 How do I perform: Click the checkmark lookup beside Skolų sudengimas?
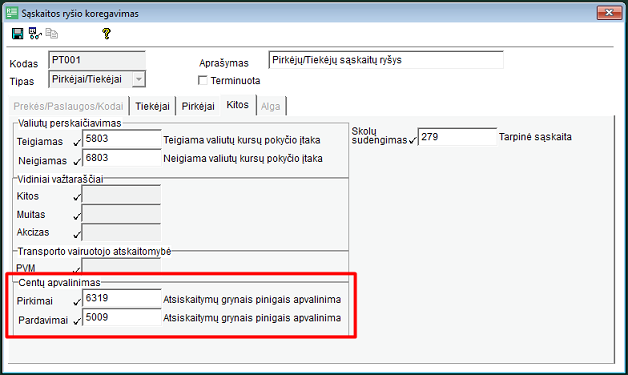pyautogui.click(x=413, y=140)
